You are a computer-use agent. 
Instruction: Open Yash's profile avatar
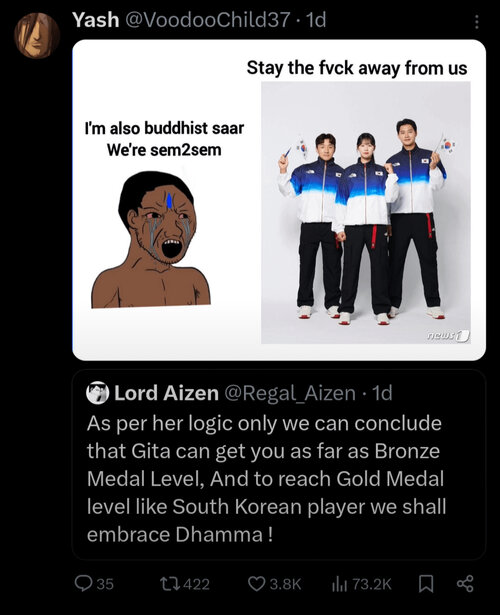37,36
